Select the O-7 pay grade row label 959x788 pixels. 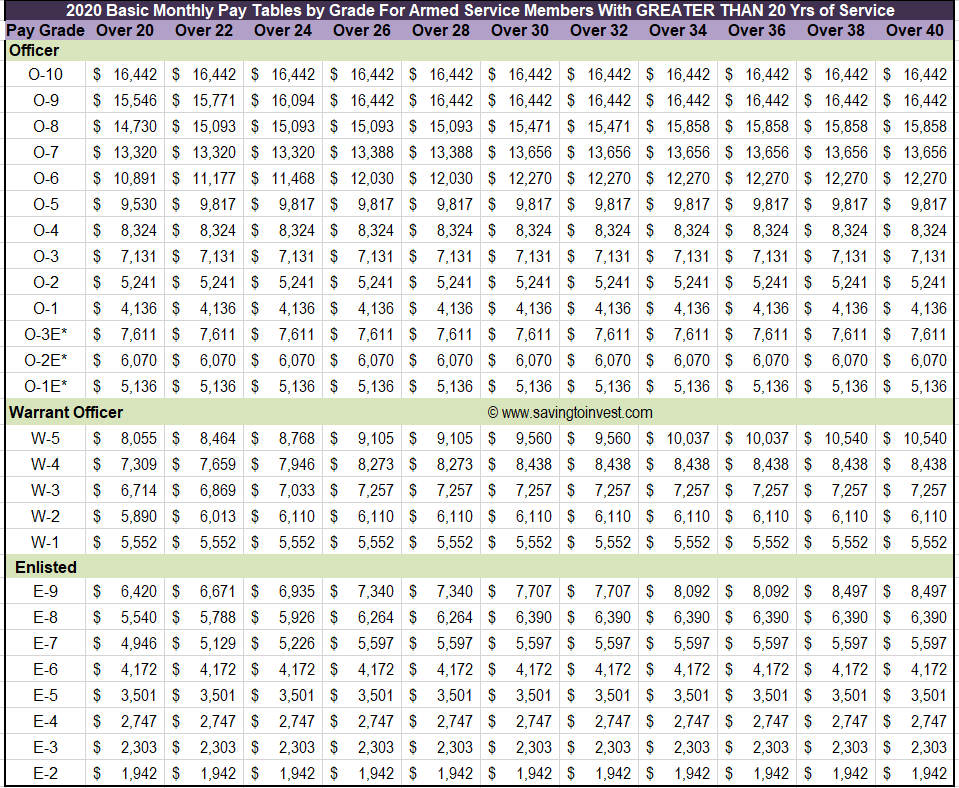coord(45,152)
